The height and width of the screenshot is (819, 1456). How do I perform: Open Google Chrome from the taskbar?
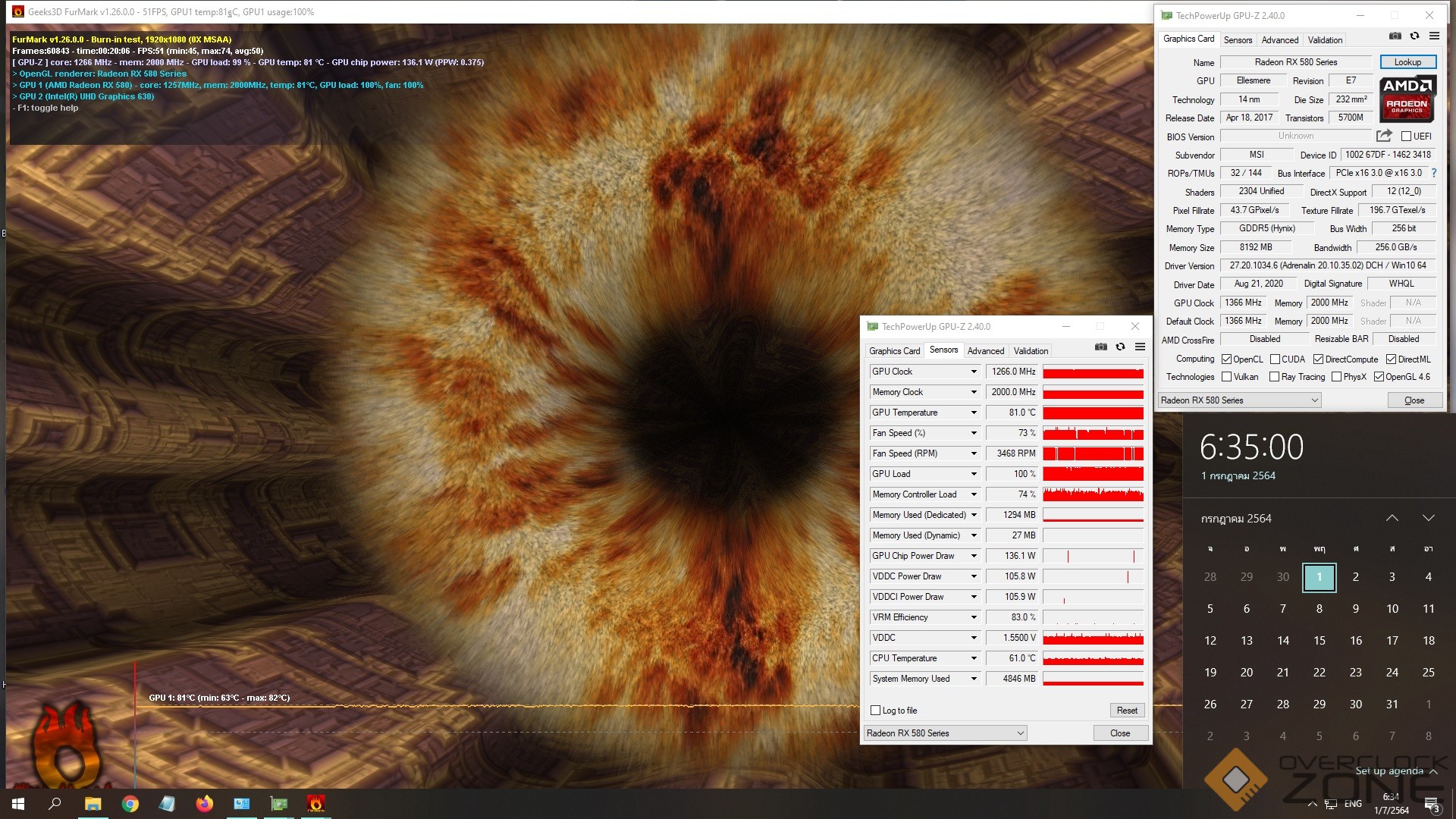[x=130, y=804]
